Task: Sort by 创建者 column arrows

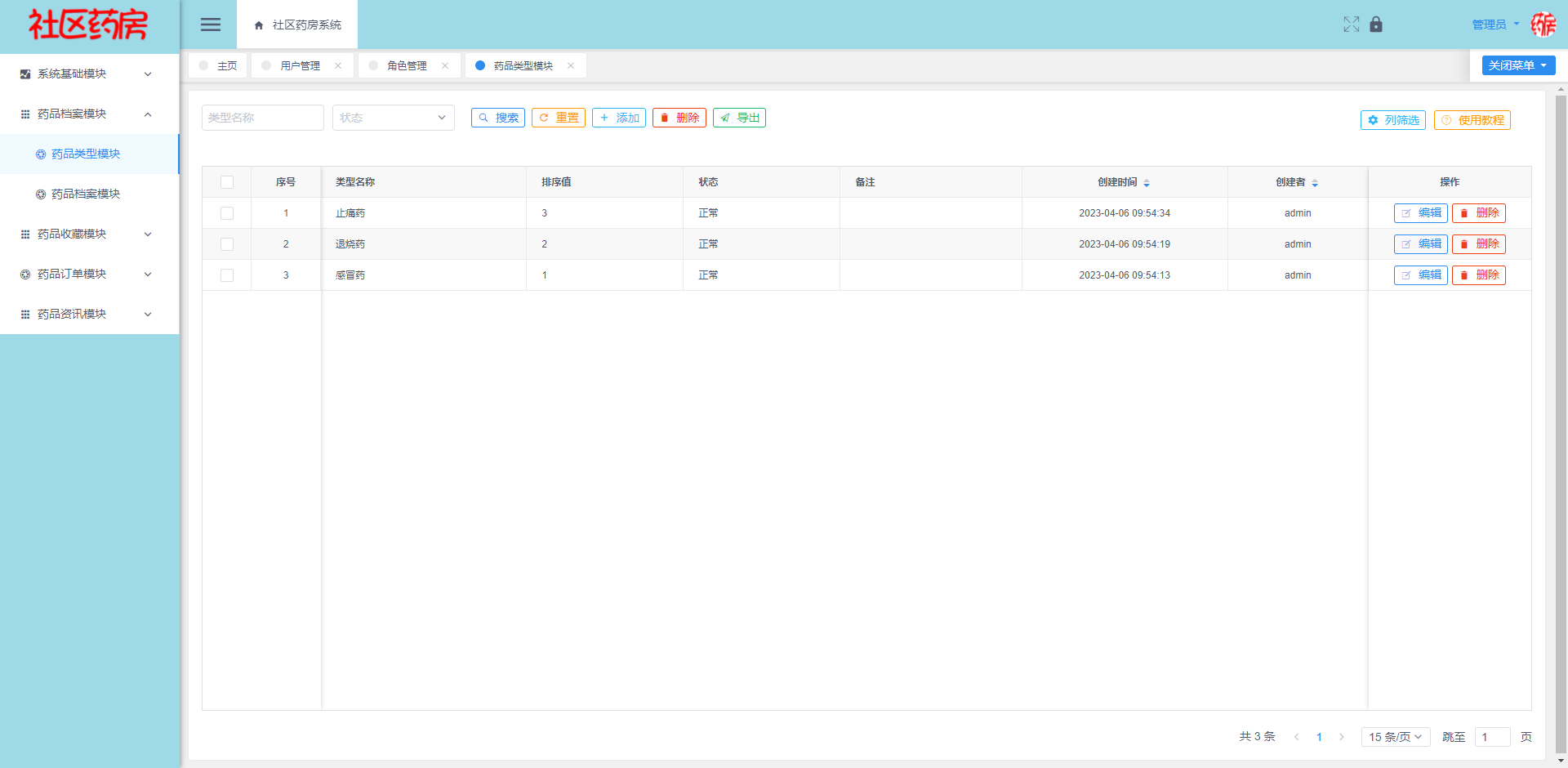Action: (x=1315, y=183)
